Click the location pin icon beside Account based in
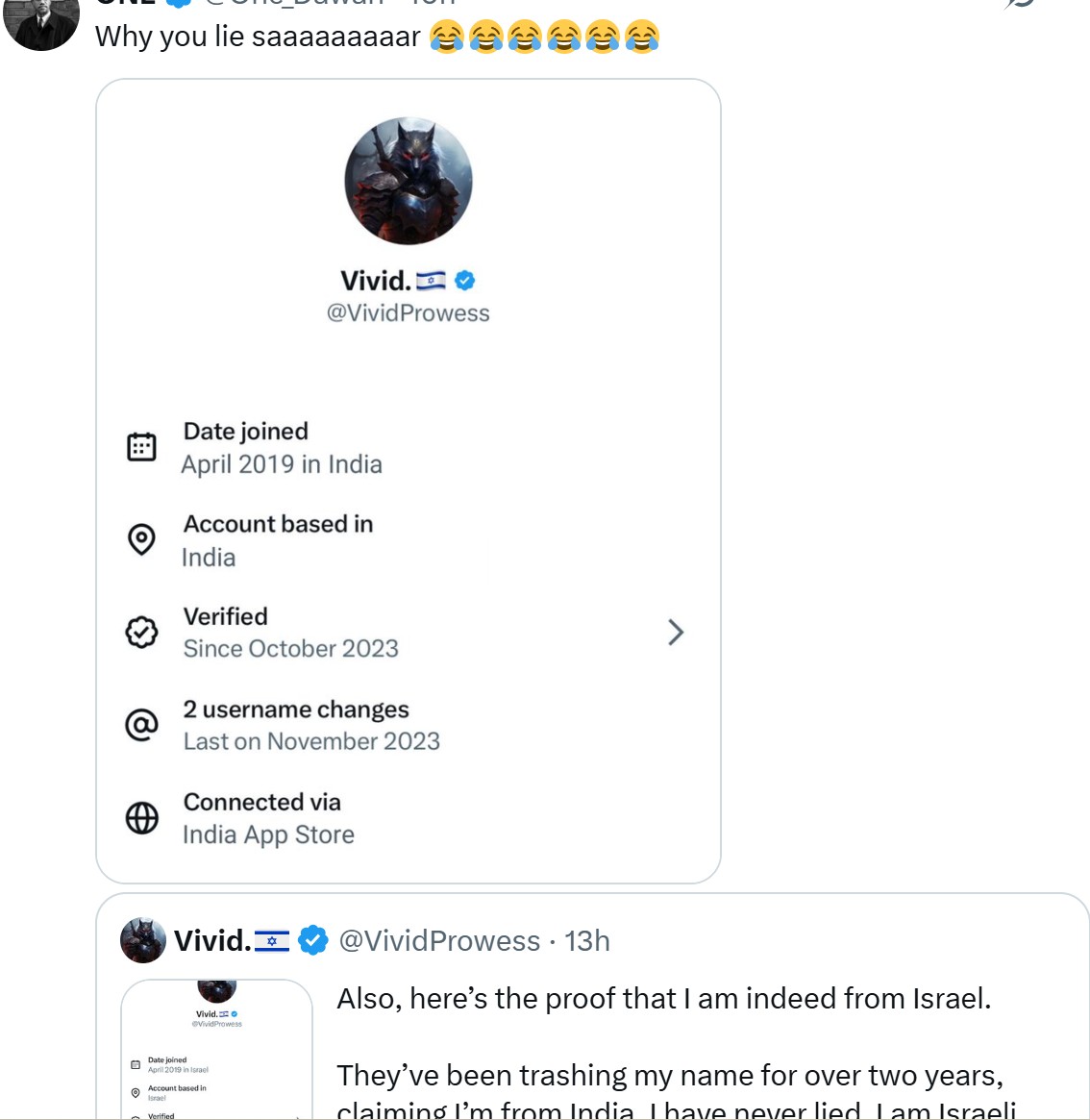The height and width of the screenshot is (1120, 1090). pyautogui.click(x=141, y=539)
